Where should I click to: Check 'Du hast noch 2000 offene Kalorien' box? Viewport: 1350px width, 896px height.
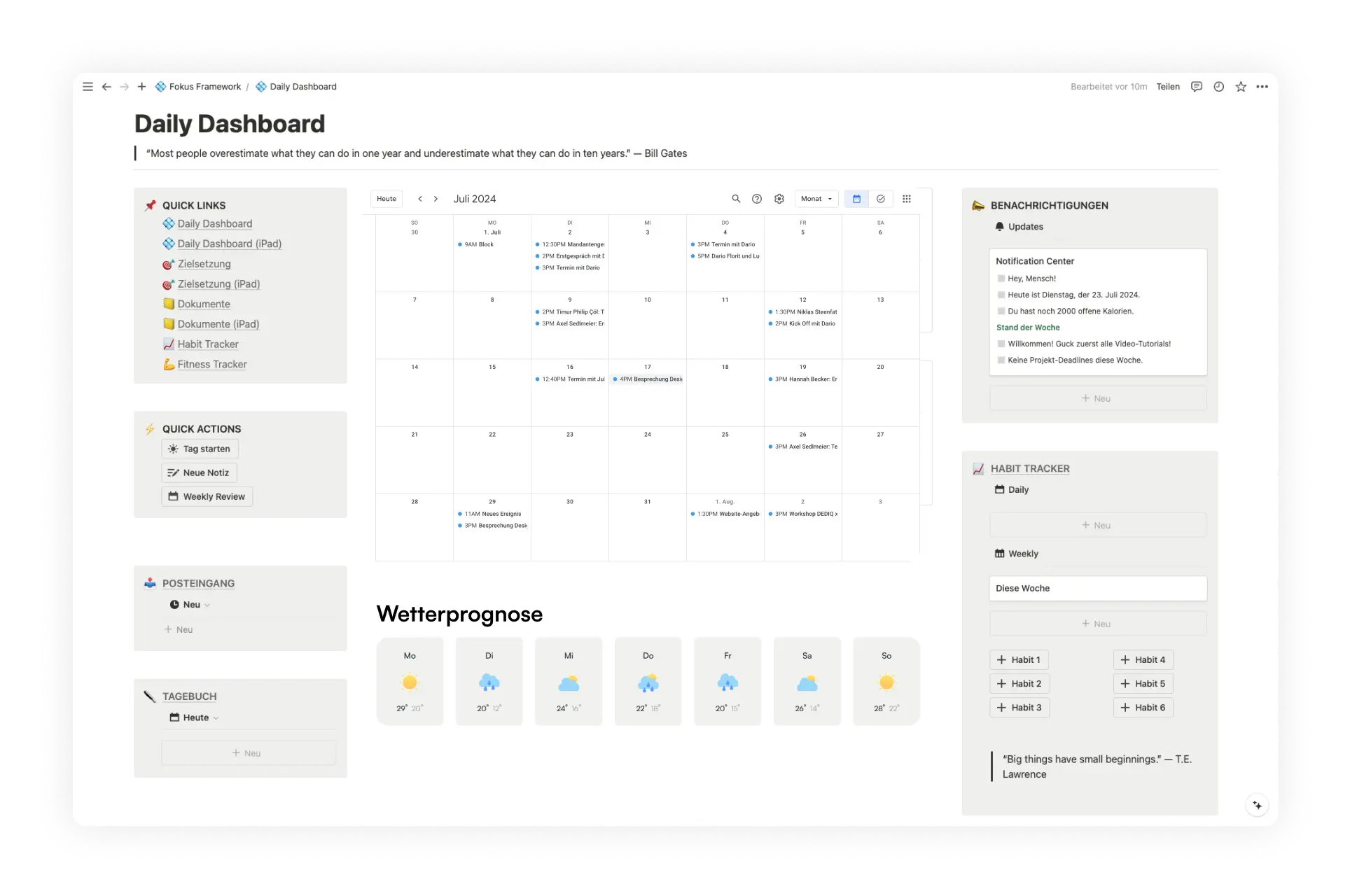click(x=1001, y=311)
